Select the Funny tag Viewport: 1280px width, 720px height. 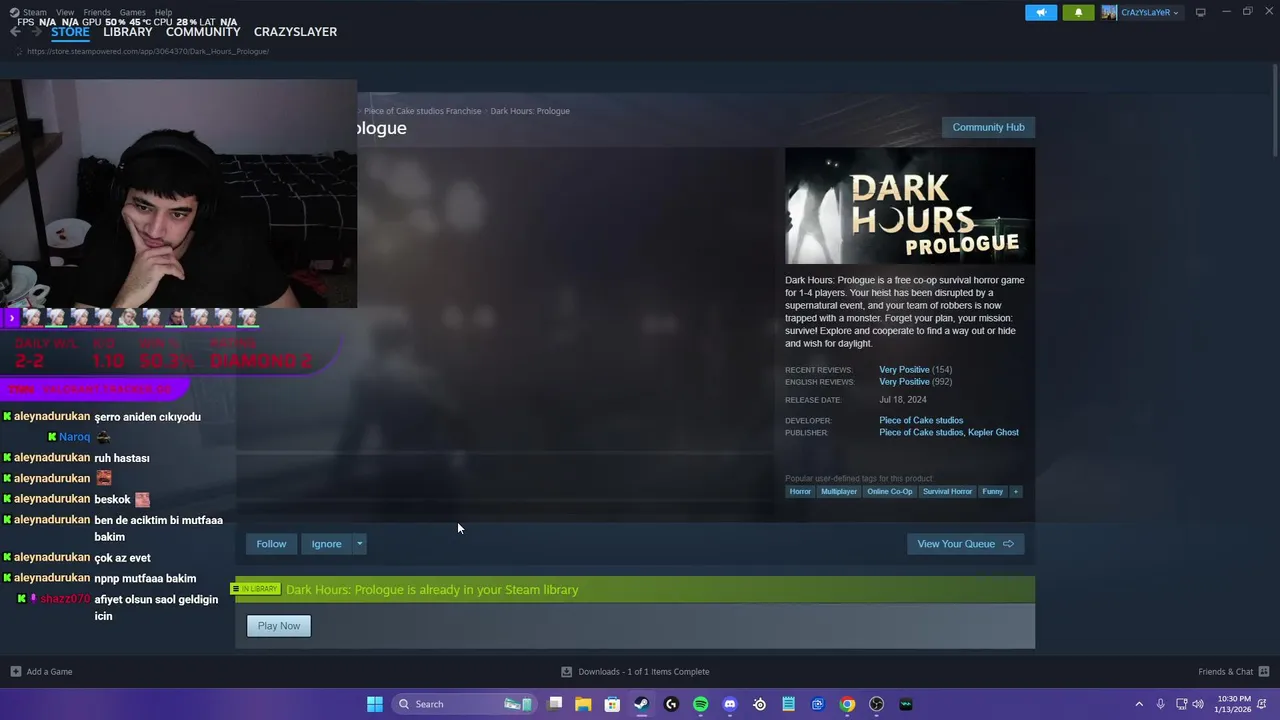tap(992, 491)
